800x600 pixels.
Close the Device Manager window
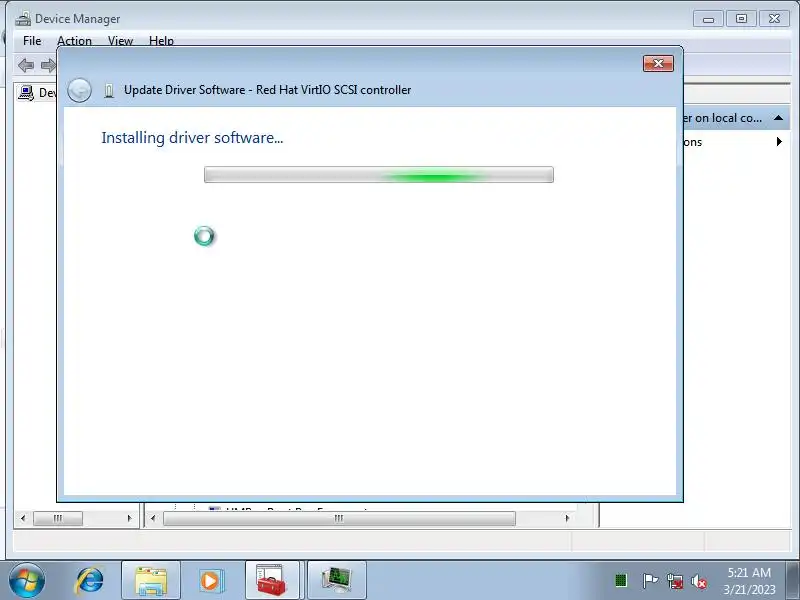pos(774,19)
